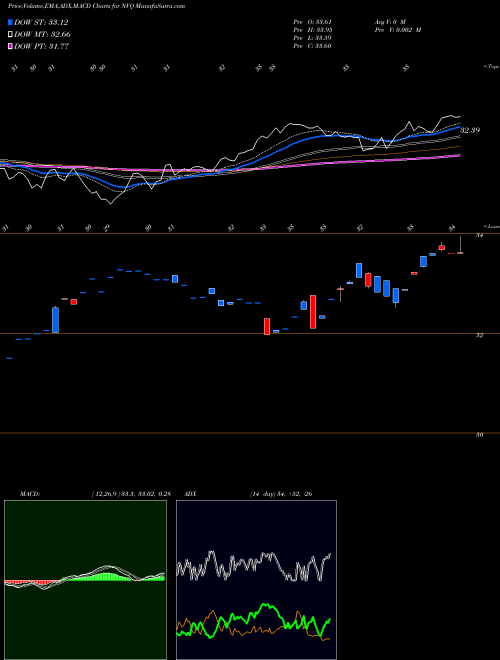Select the 'DOW MT: 32.66' legend text
The image size is (500, 660).
pos(42,35)
